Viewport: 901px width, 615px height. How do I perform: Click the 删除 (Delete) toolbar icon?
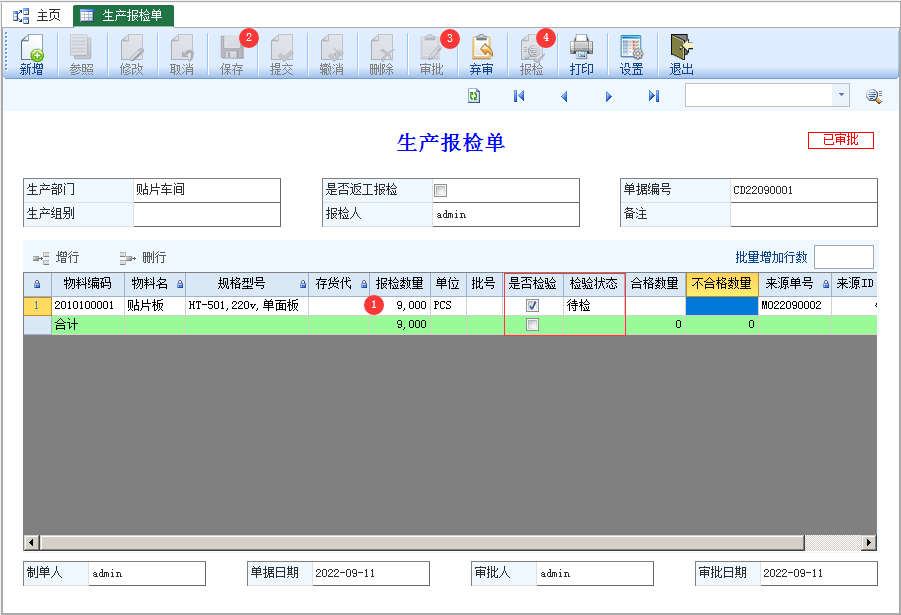point(382,55)
